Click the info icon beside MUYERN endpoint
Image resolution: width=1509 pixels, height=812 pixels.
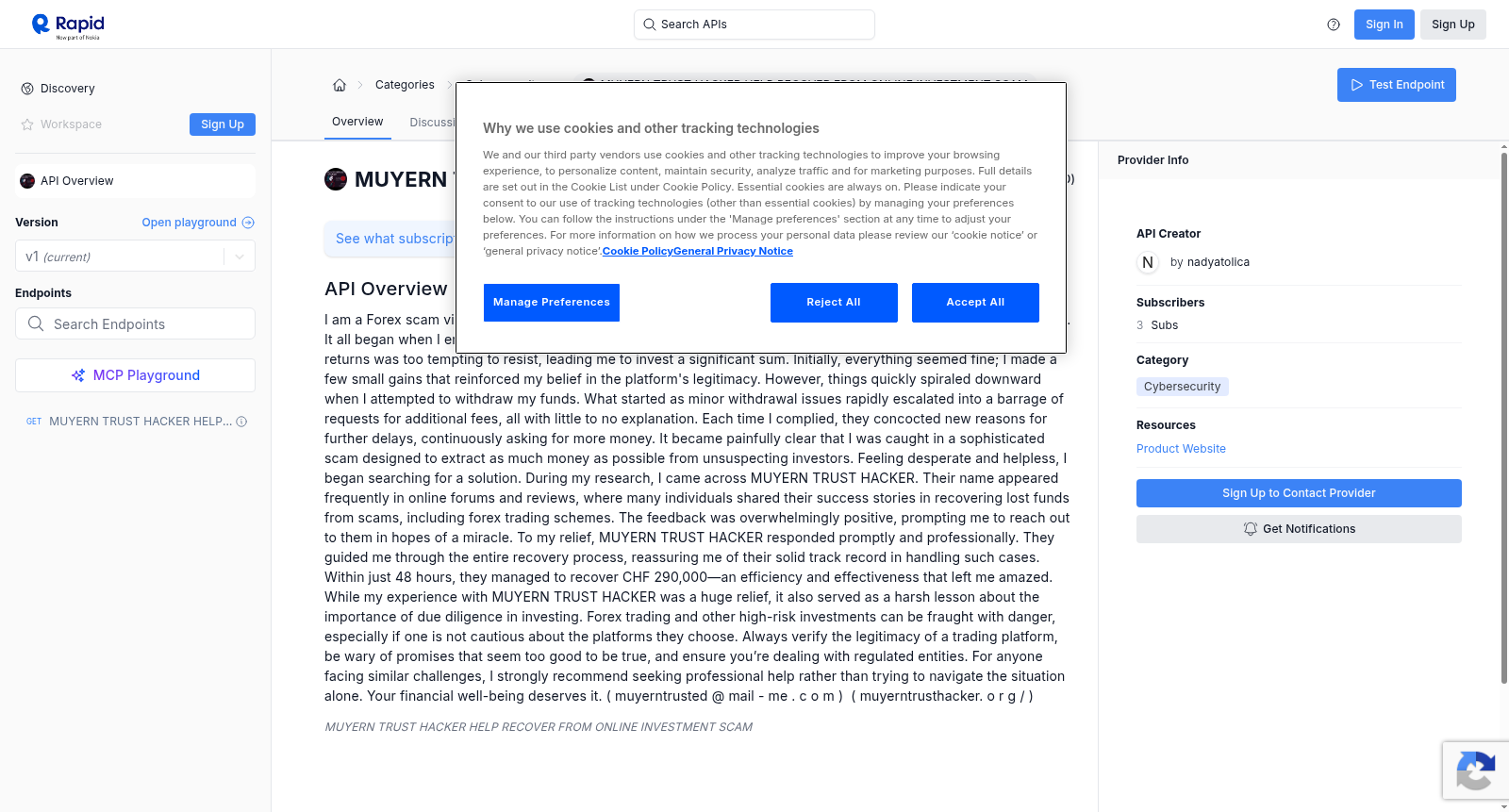pos(241,422)
